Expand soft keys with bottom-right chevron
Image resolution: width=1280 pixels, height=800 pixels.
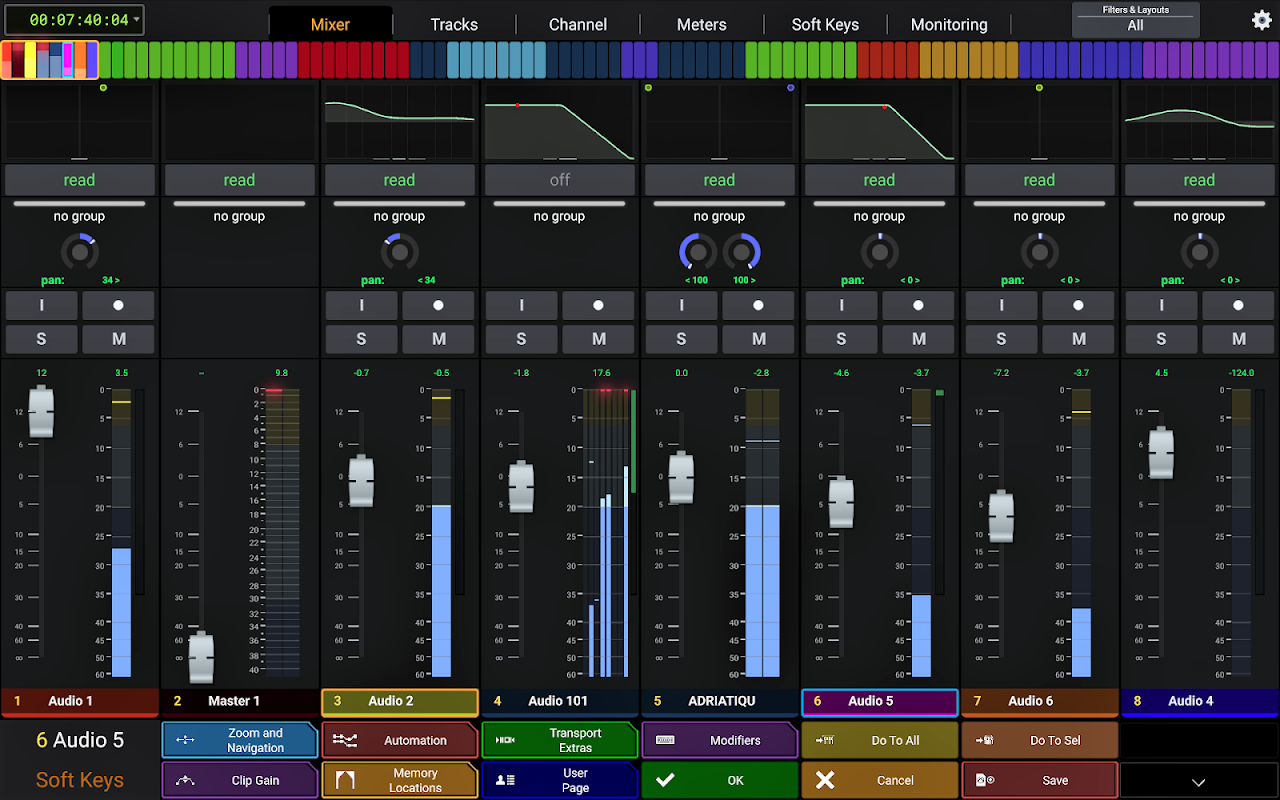[1198, 782]
